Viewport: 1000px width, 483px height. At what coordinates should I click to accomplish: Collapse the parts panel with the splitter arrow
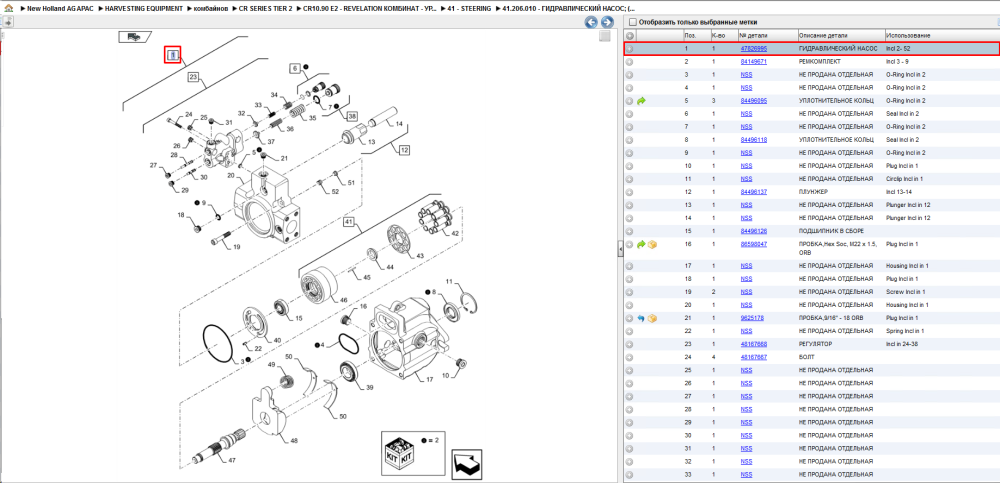pyautogui.click(x=620, y=251)
